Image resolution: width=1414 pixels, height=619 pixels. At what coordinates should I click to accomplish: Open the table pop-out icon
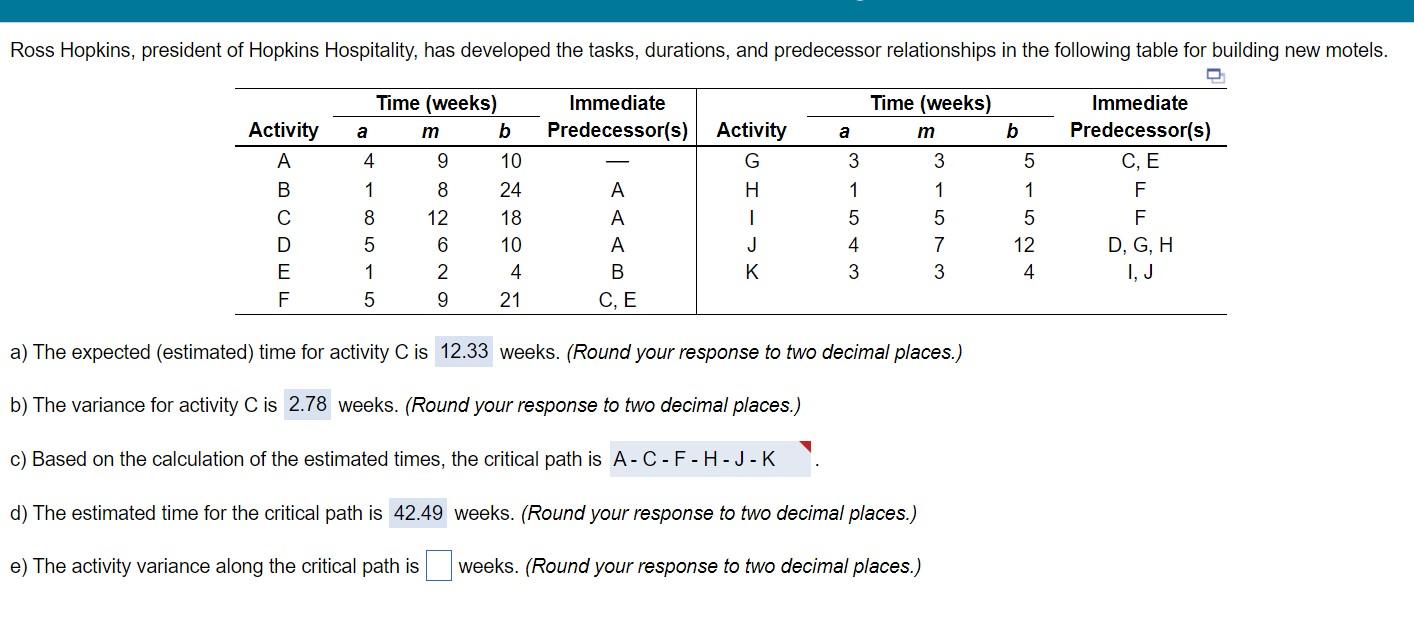(1214, 75)
